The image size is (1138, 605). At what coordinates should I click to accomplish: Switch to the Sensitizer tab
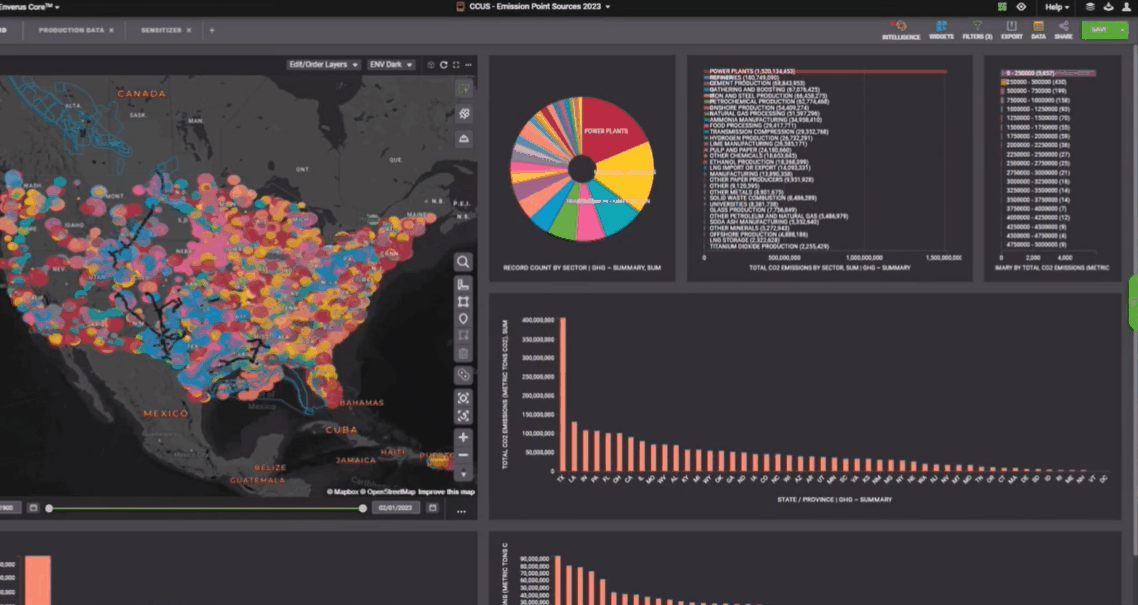(x=160, y=30)
